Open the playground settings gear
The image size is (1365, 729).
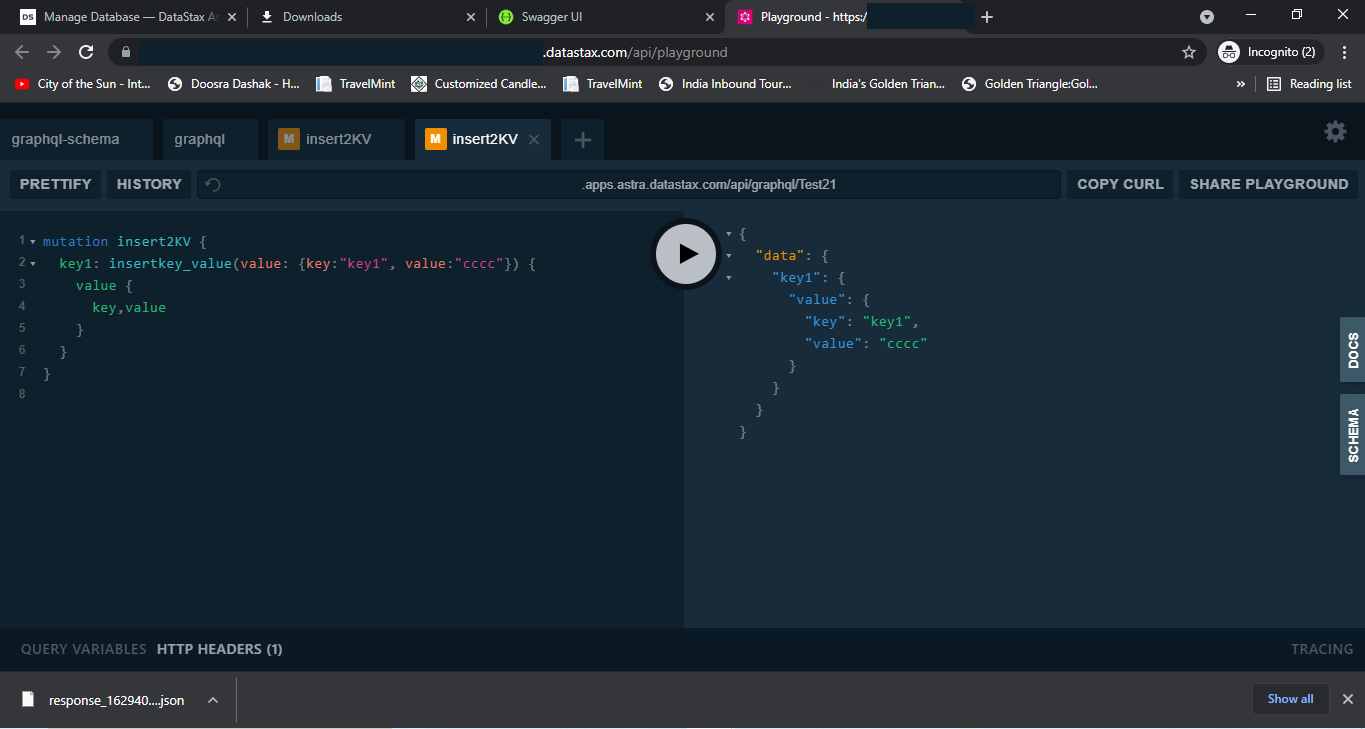[1335, 130]
